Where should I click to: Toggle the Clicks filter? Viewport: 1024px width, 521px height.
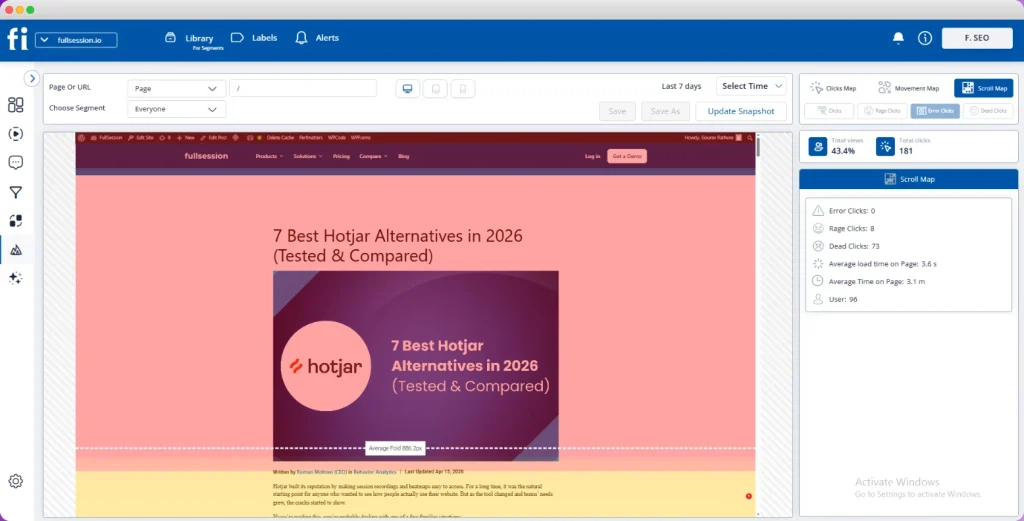[829, 111]
